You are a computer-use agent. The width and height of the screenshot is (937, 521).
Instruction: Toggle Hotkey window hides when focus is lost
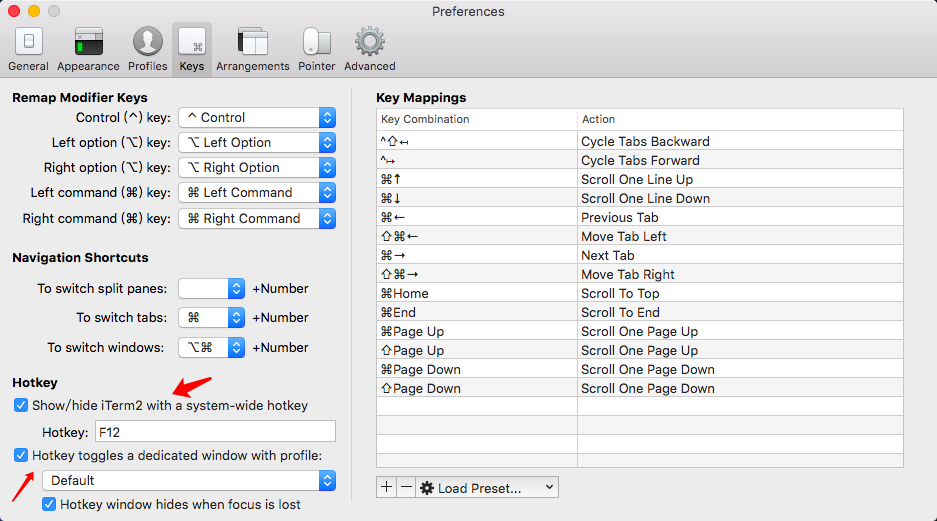pos(49,505)
